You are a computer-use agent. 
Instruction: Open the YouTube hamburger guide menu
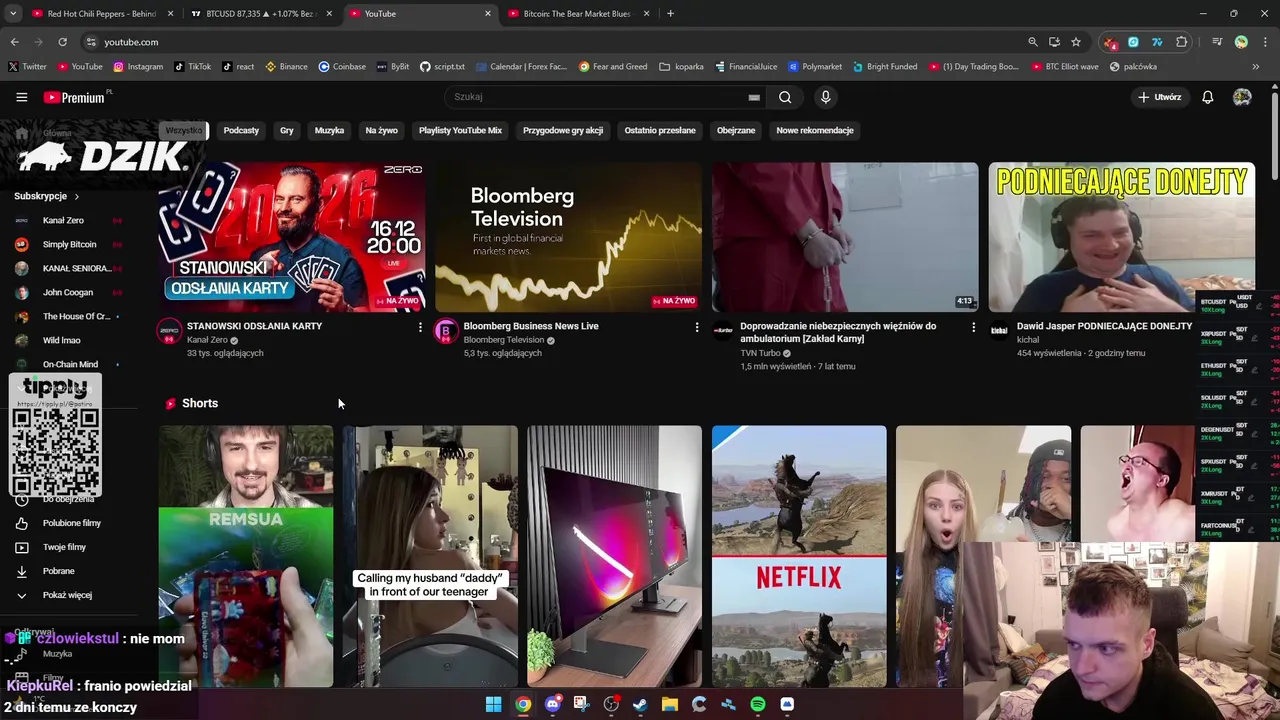(x=21, y=97)
